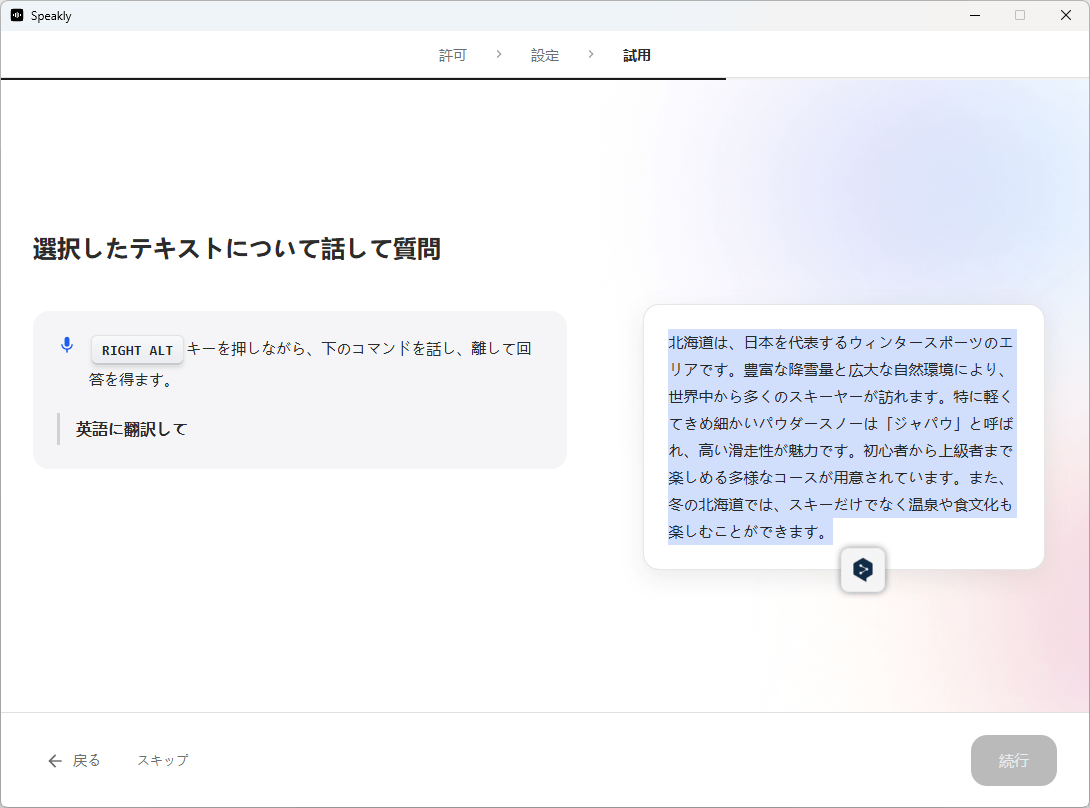Minimize the Speakly window
The width and height of the screenshot is (1090, 808).
pyautogui.click(x=973, y=16)
